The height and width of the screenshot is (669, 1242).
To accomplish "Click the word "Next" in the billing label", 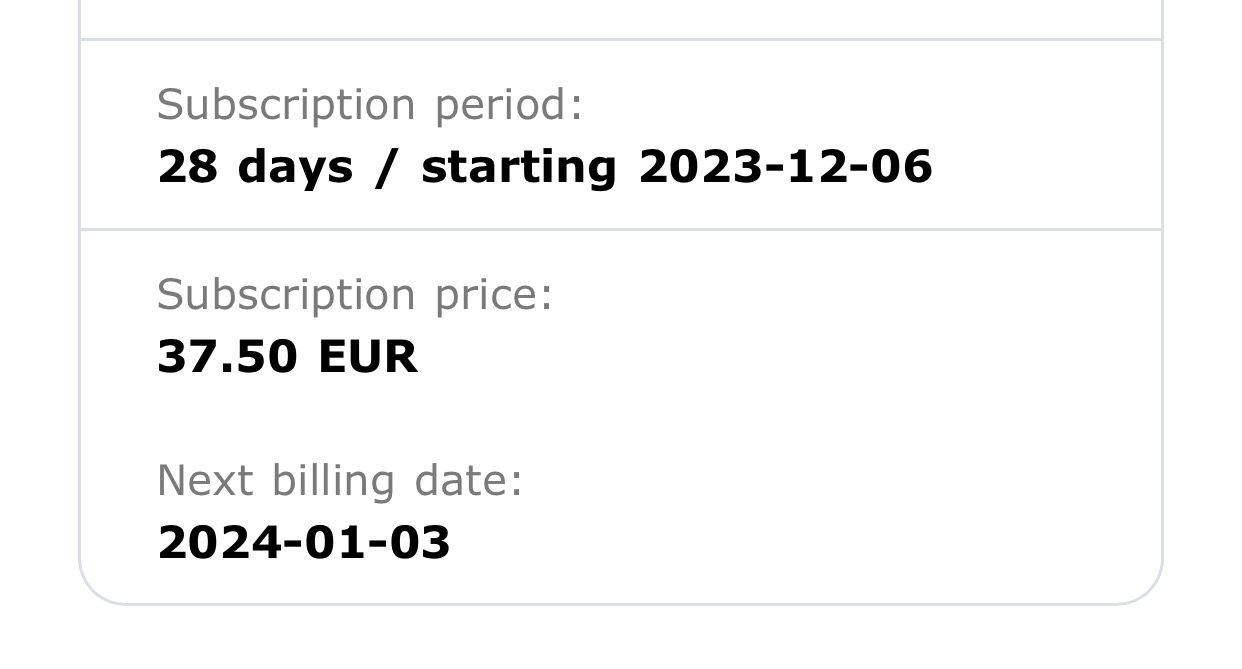I will click(x=204, y=481).
